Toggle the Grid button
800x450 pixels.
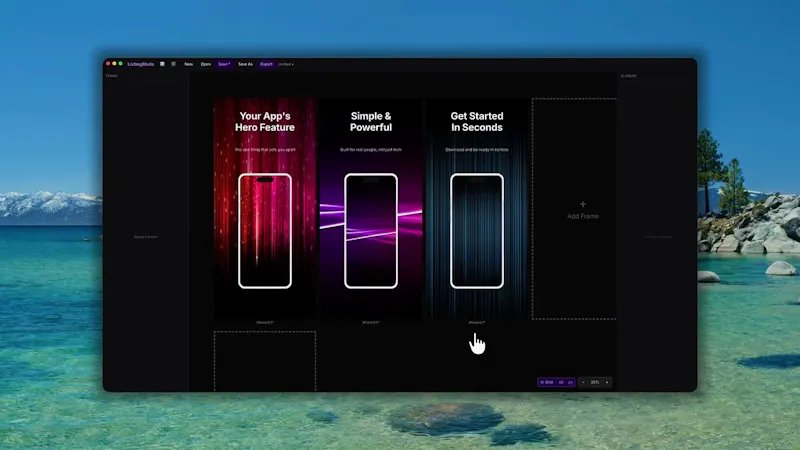[546, 382]
